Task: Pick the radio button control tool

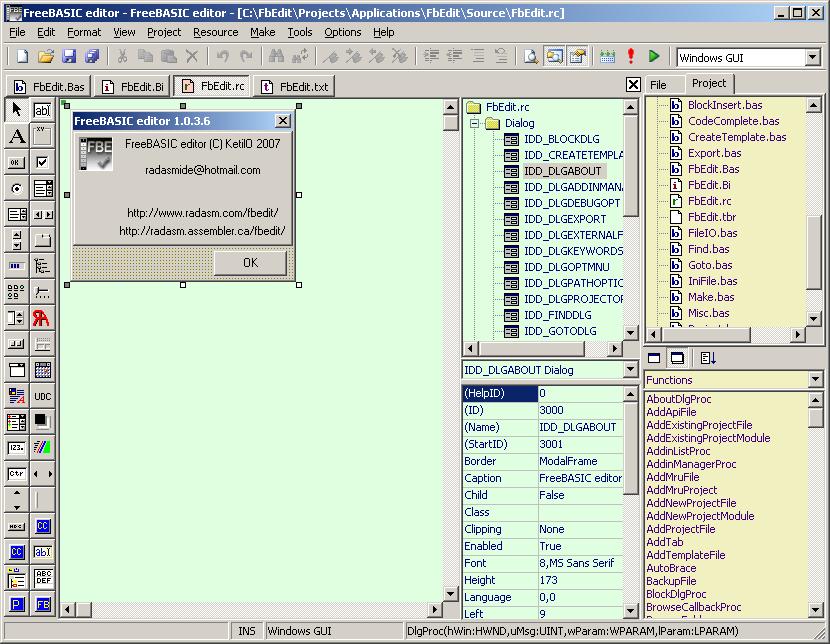Action: pyautogui.click(x=17, y=188)
